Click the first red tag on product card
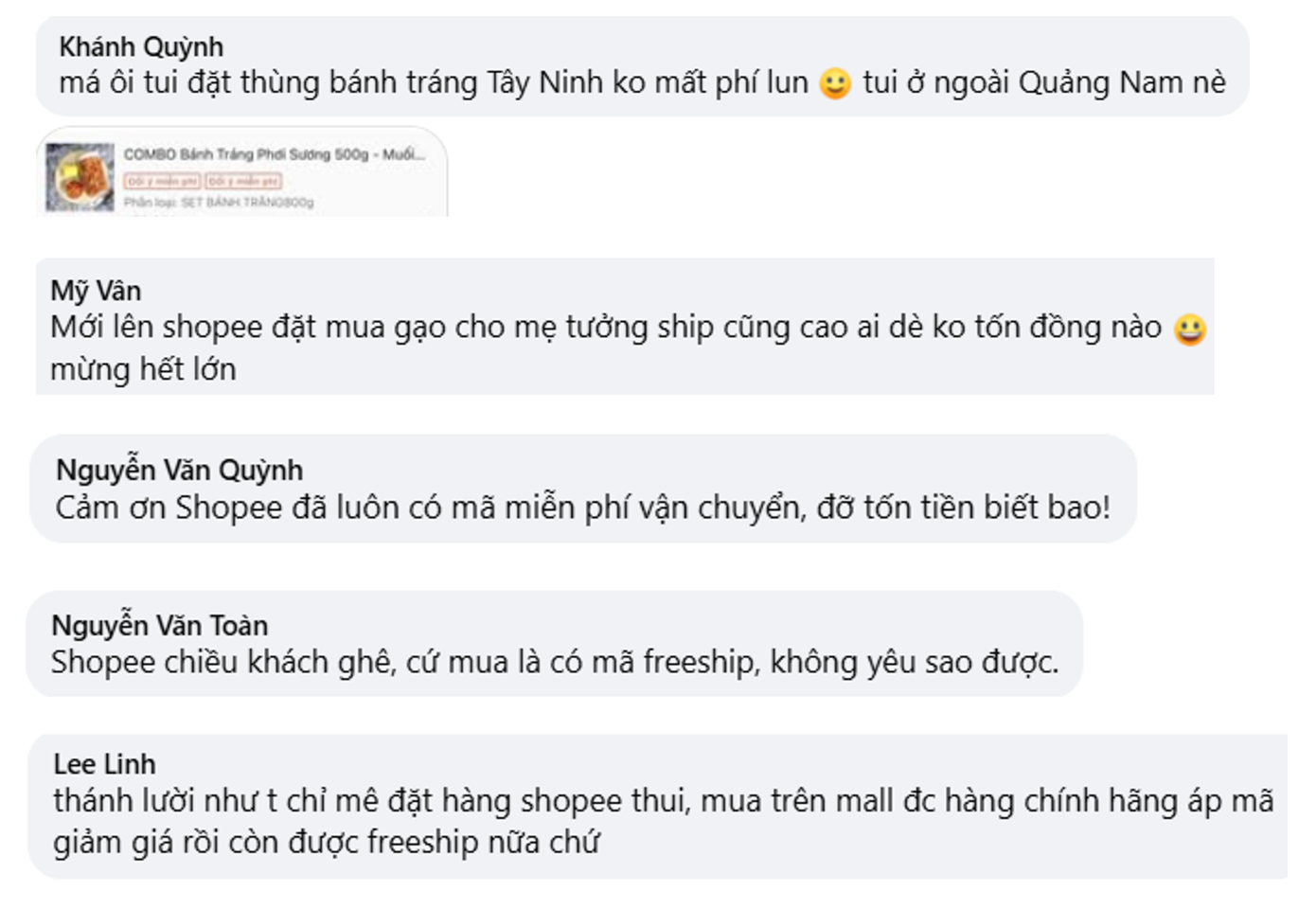 [162, 181]
